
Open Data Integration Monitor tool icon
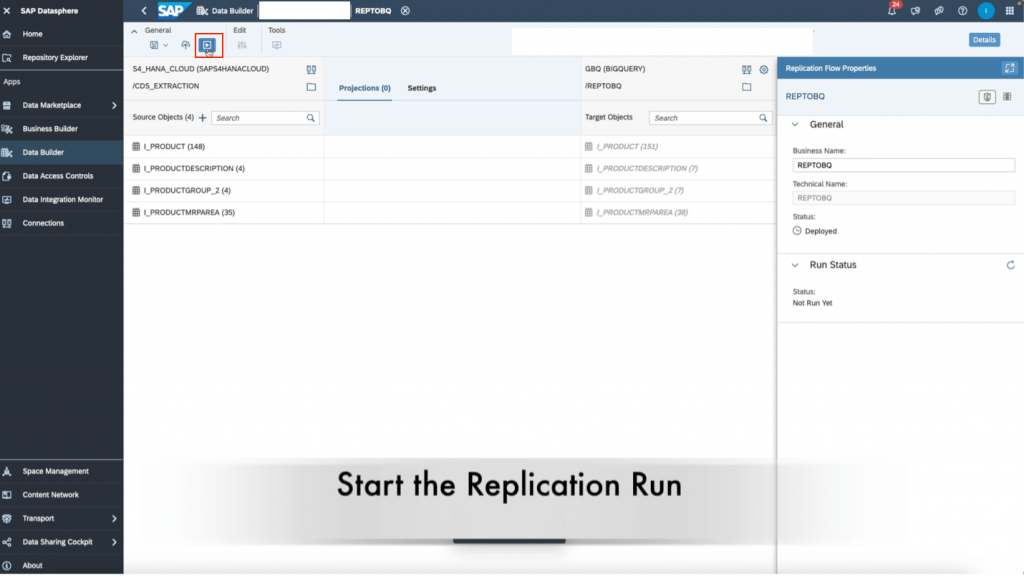[x=277, y=45]
